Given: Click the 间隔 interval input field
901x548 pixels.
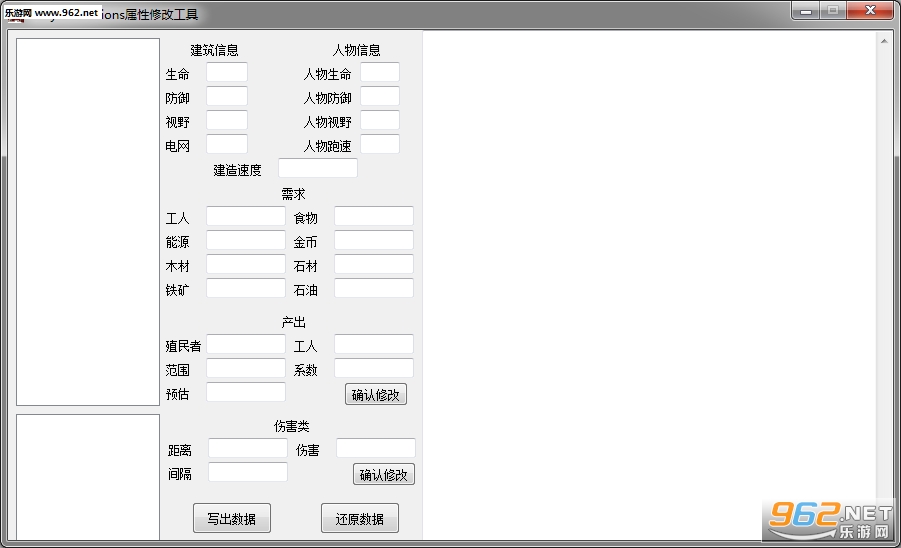Looking at the screenshot, I should 248,473.
